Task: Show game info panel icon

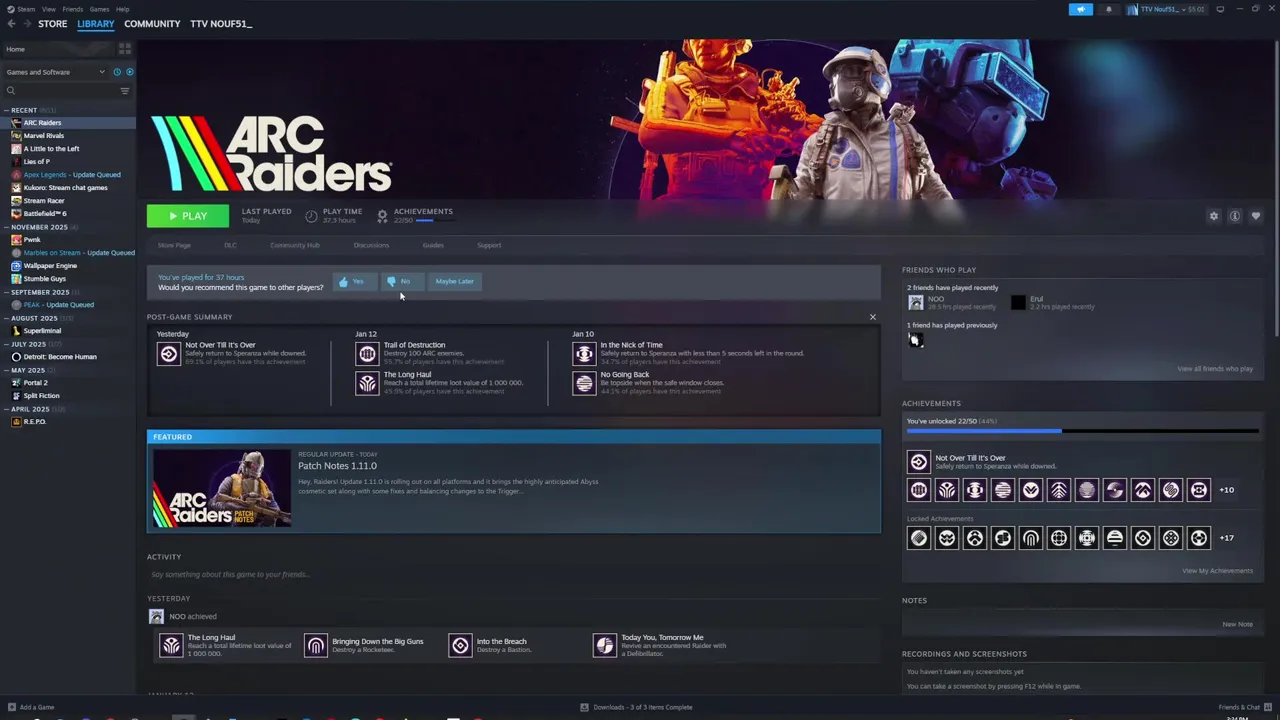Action: click(1235, 216)
